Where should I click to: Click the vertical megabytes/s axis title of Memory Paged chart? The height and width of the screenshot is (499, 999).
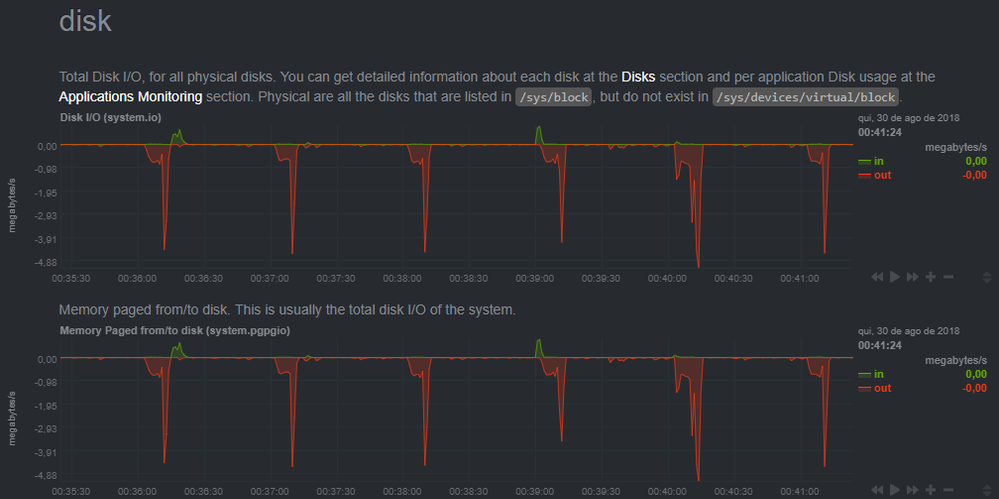click(13, 417)
